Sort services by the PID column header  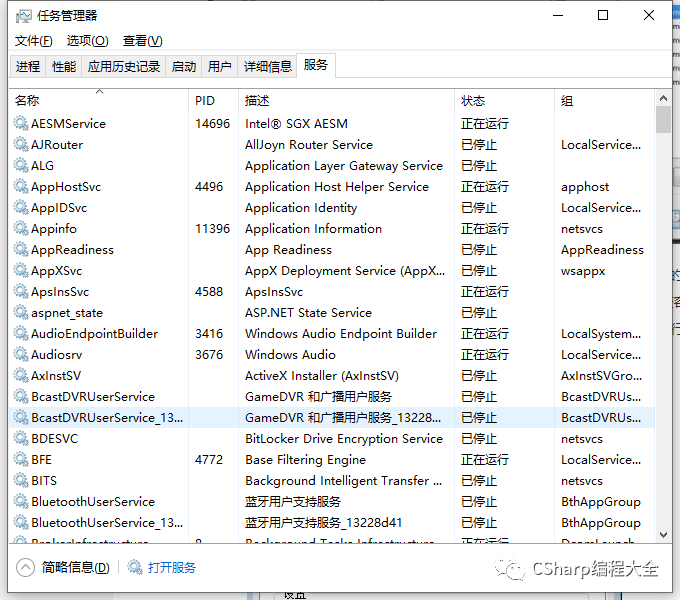coord(213,101)
